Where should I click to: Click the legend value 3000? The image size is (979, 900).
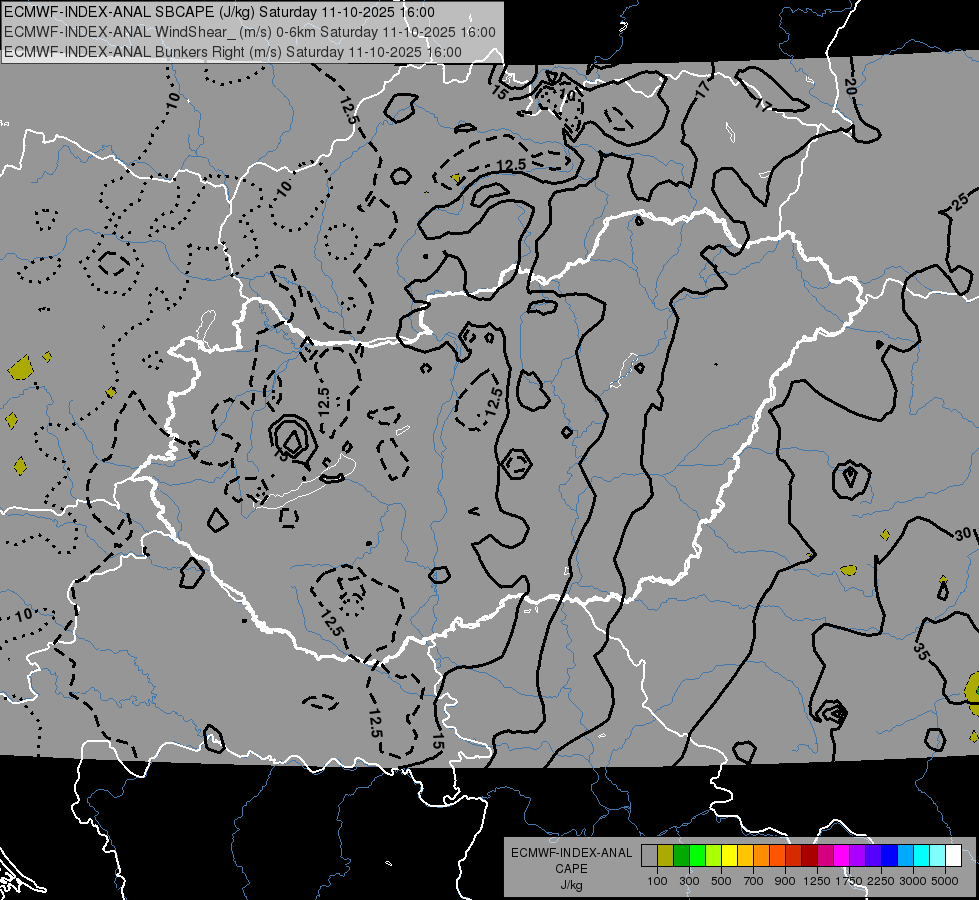[913, 881]
